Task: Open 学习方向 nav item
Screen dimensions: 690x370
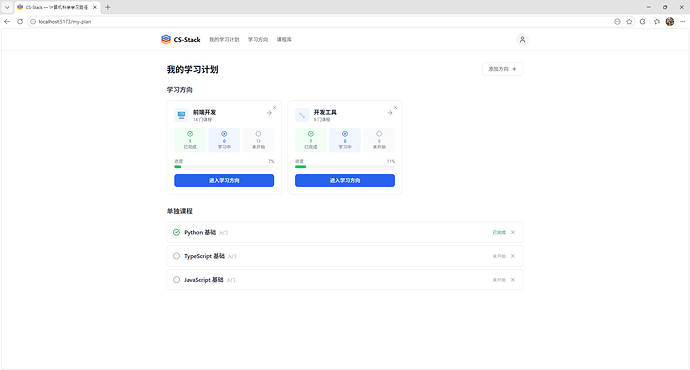Action: click(x=258, y=40)
